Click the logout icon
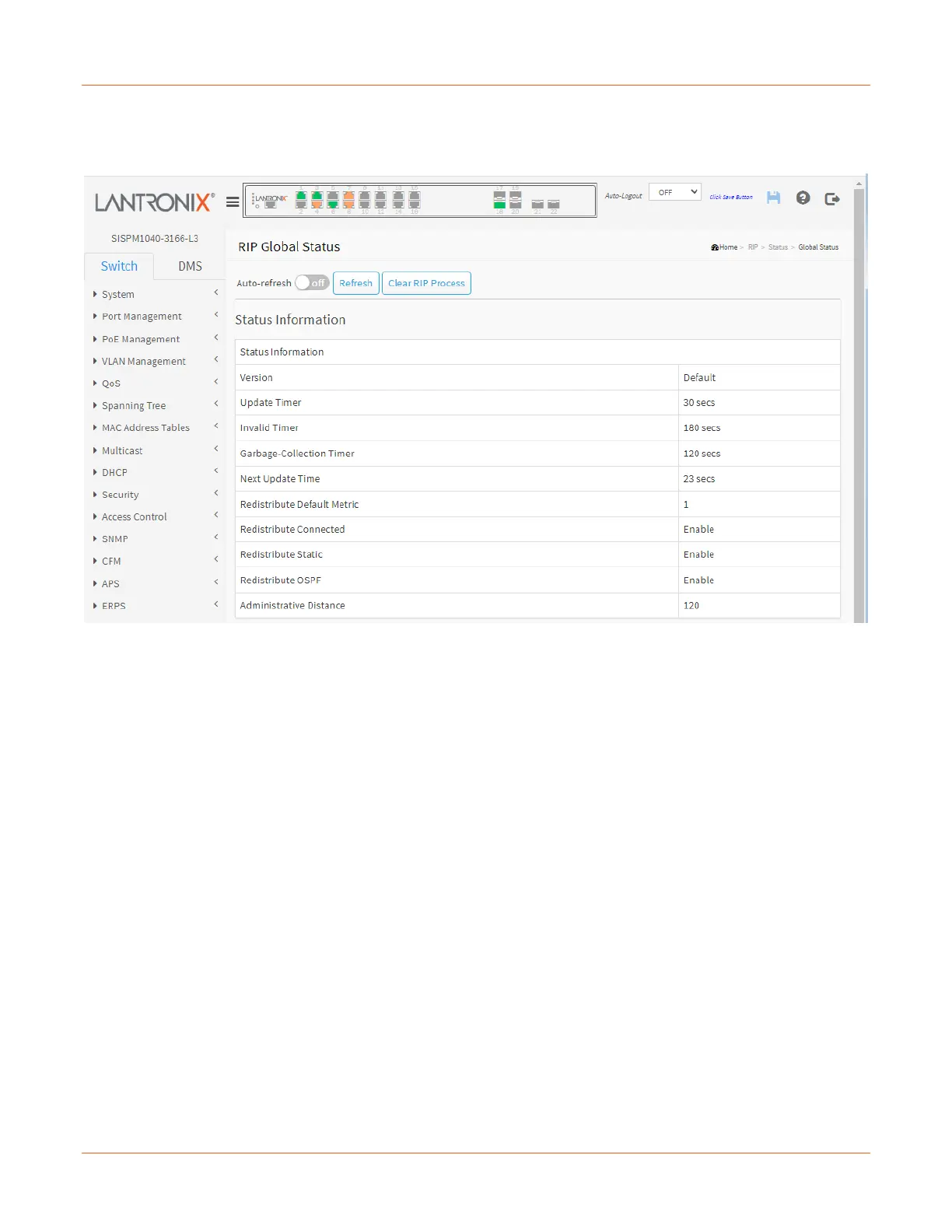Image resolution: width=952 pixels, height=1232 pixels. (x=832, y=198)
